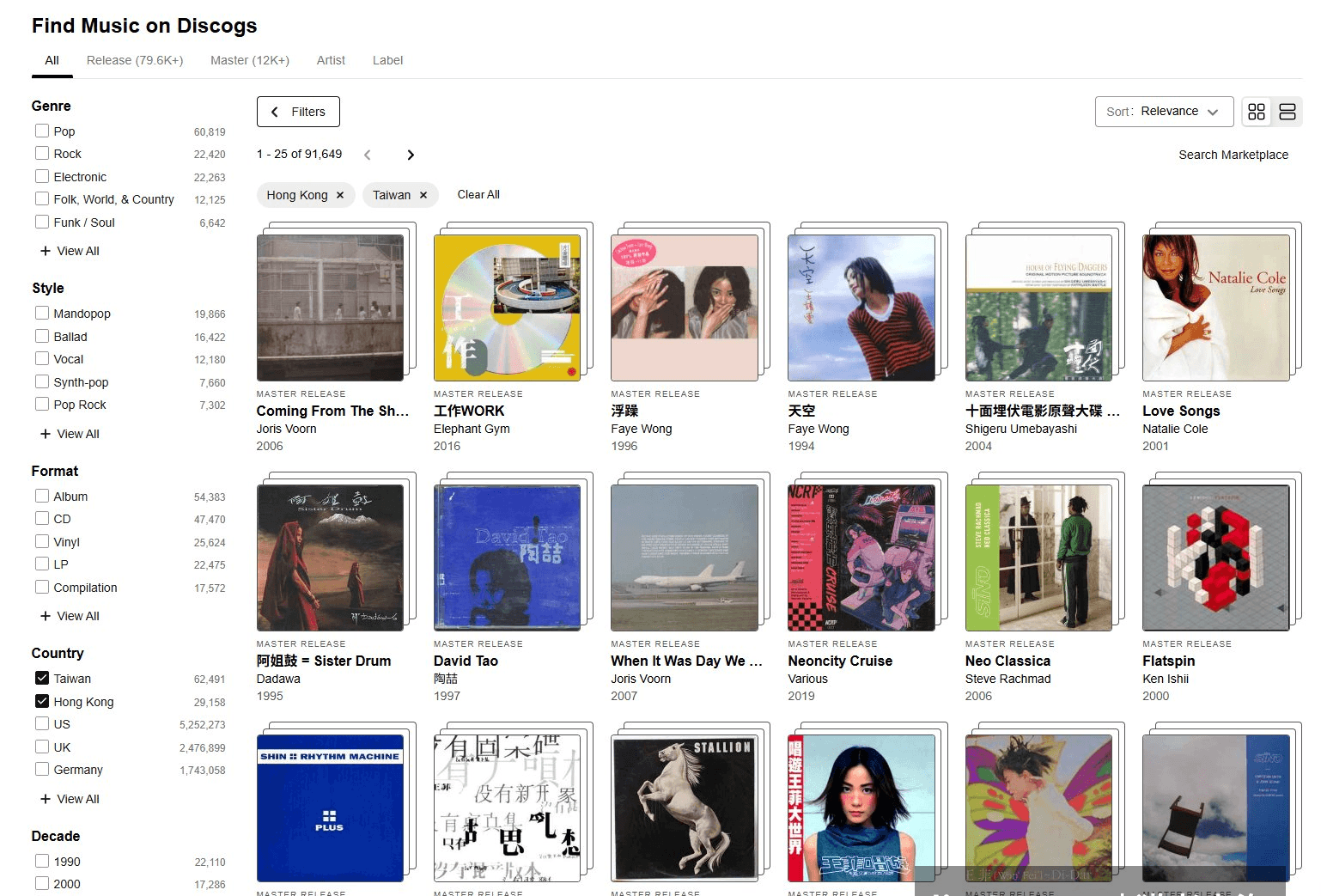Image resolution: width=1321 pixels, height=896 pixels.
Task: Remove the Hong Kong filter chip
Action: (340, 195)
